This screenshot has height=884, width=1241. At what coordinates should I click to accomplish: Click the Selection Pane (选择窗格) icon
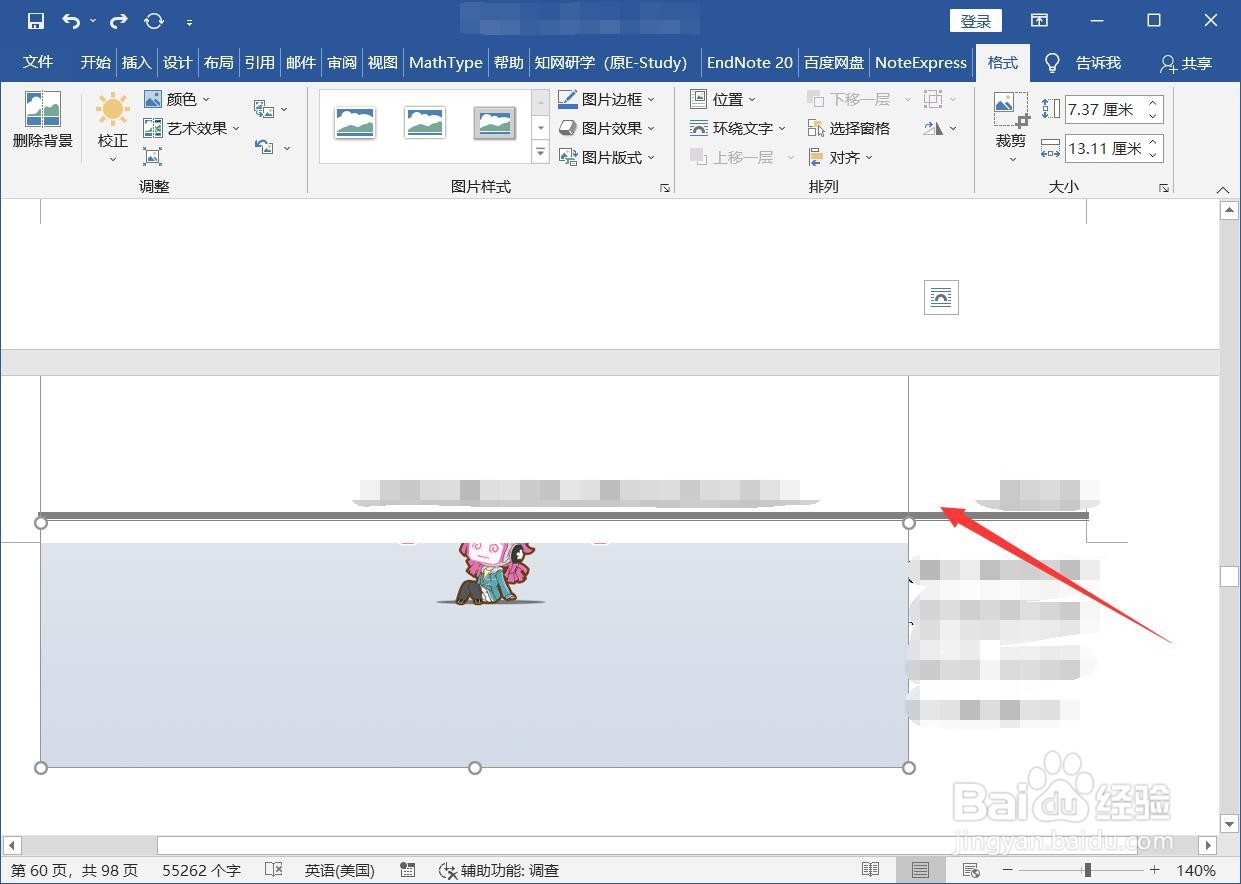848,128
